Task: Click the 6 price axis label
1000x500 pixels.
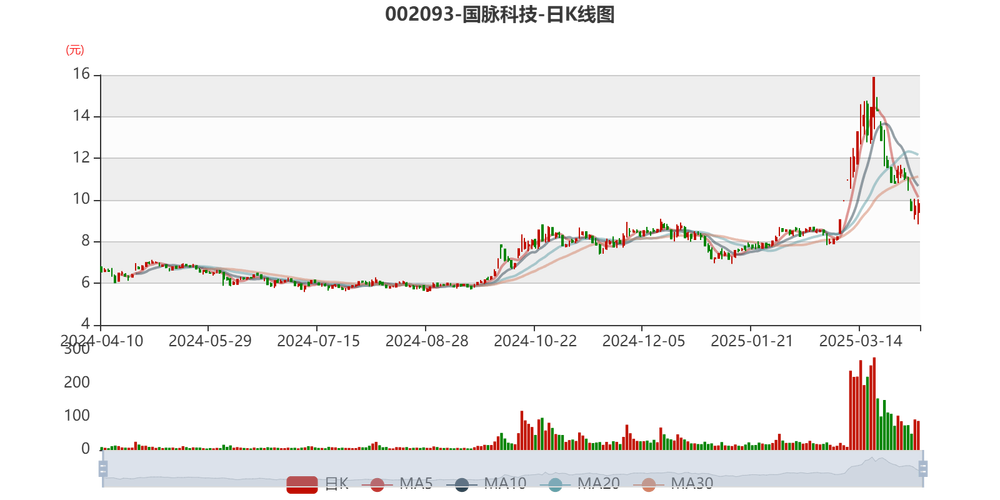Action: click(x=87, y=283)
